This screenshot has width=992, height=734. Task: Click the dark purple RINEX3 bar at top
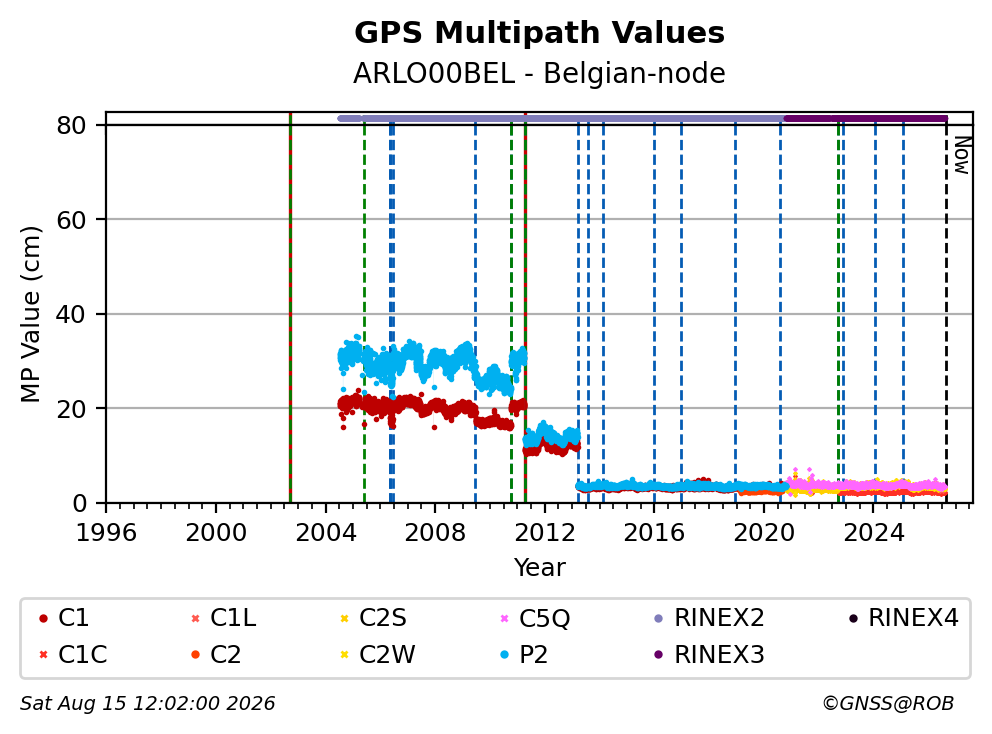coord(865,118)
